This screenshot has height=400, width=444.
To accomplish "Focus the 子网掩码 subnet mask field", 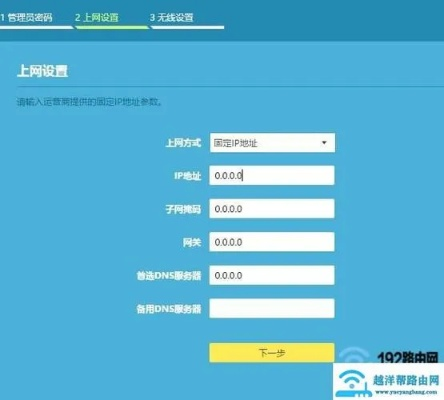I will pos(272,209).
